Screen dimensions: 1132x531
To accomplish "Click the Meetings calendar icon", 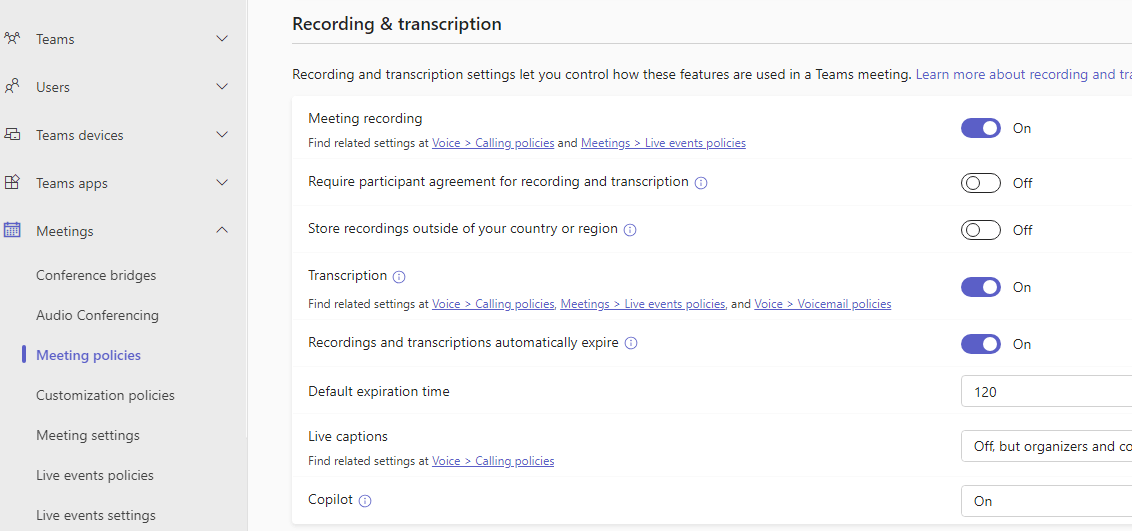I will [12, 231].
